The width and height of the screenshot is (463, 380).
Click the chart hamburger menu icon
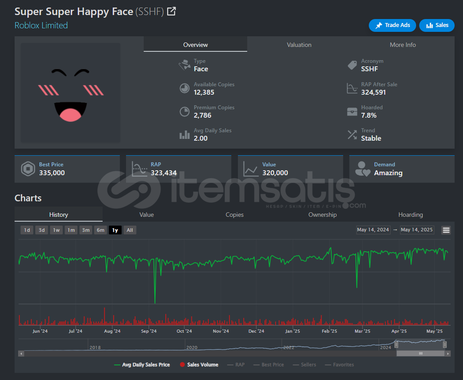click(446, 230)
